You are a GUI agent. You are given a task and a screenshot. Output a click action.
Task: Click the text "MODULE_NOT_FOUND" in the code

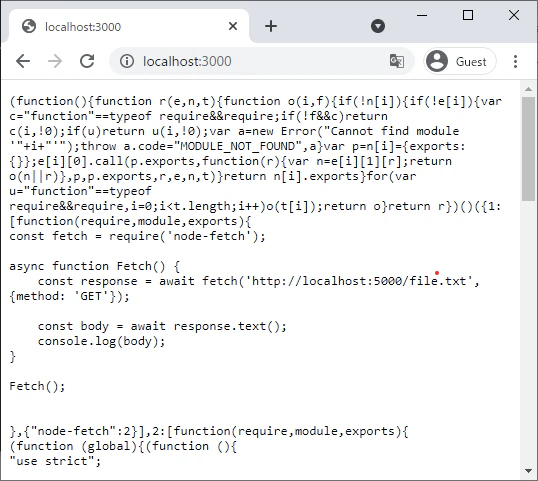(x=237, y=146)
